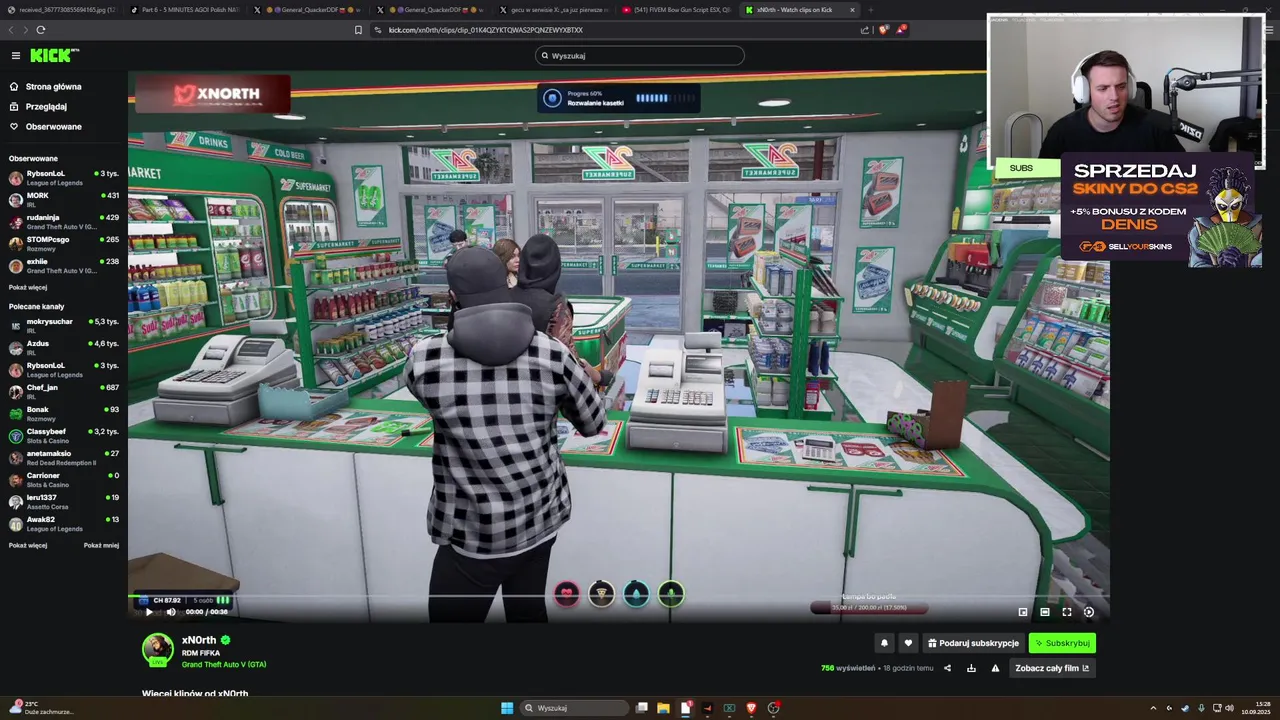Open the anetamaksio channel
Screen dimensions: 1280x720
(x=64, y=458)
